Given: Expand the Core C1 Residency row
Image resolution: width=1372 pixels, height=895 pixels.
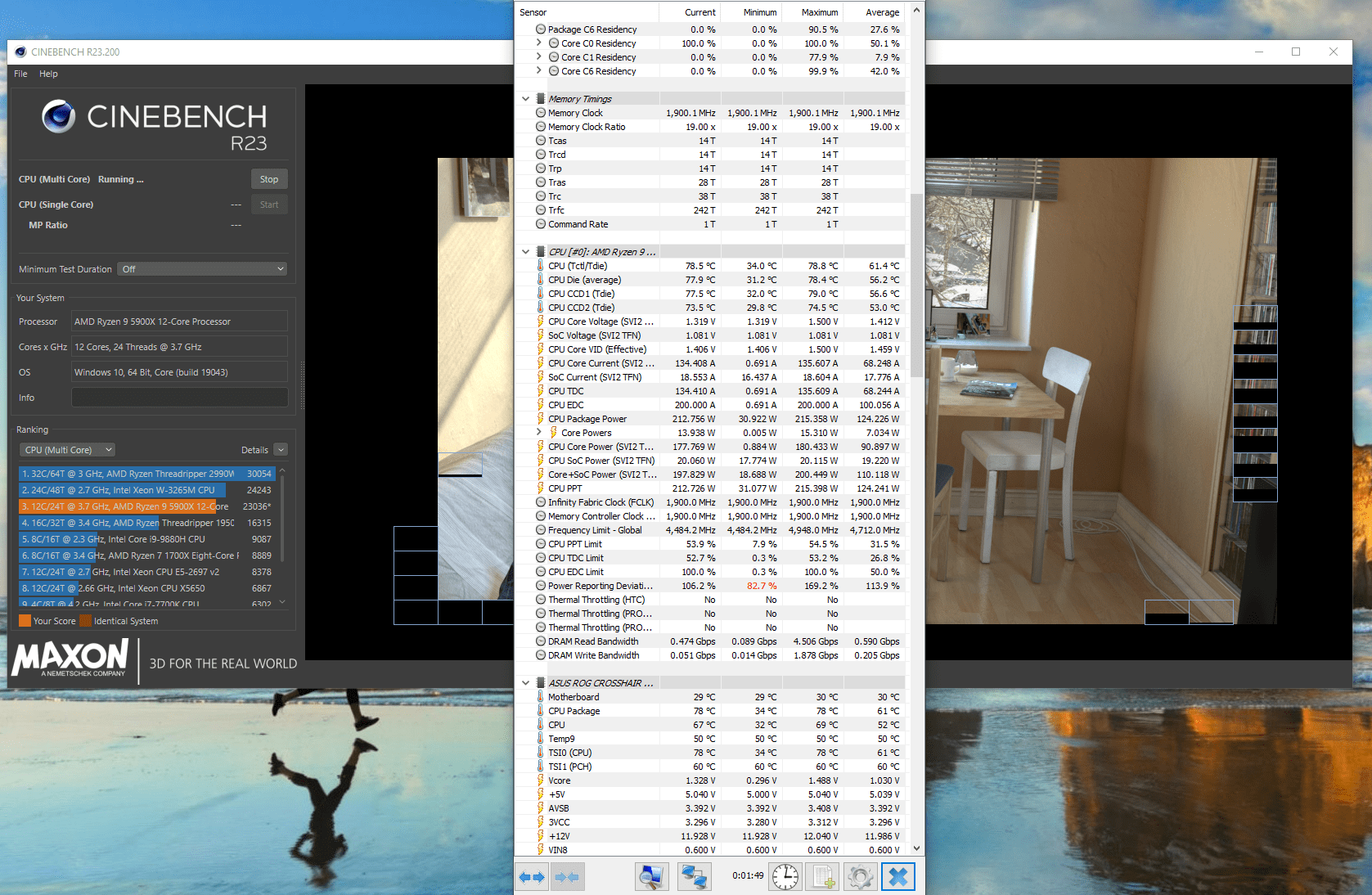Looking at the screenshot, I should pyautogui.click(x=538, y=57).
